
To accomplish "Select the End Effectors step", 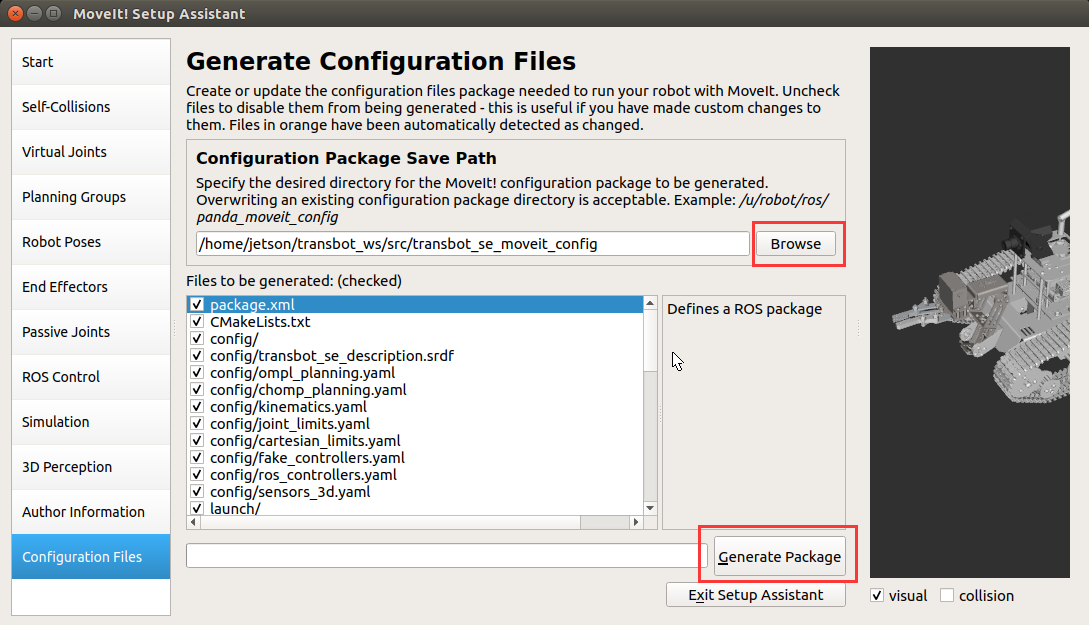I will [x=91, y=287].
